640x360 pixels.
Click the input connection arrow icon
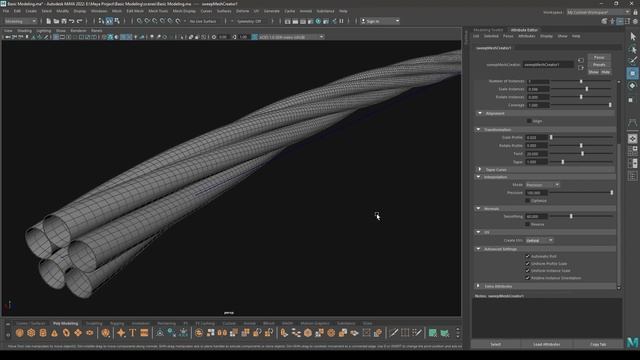[581, 60]
